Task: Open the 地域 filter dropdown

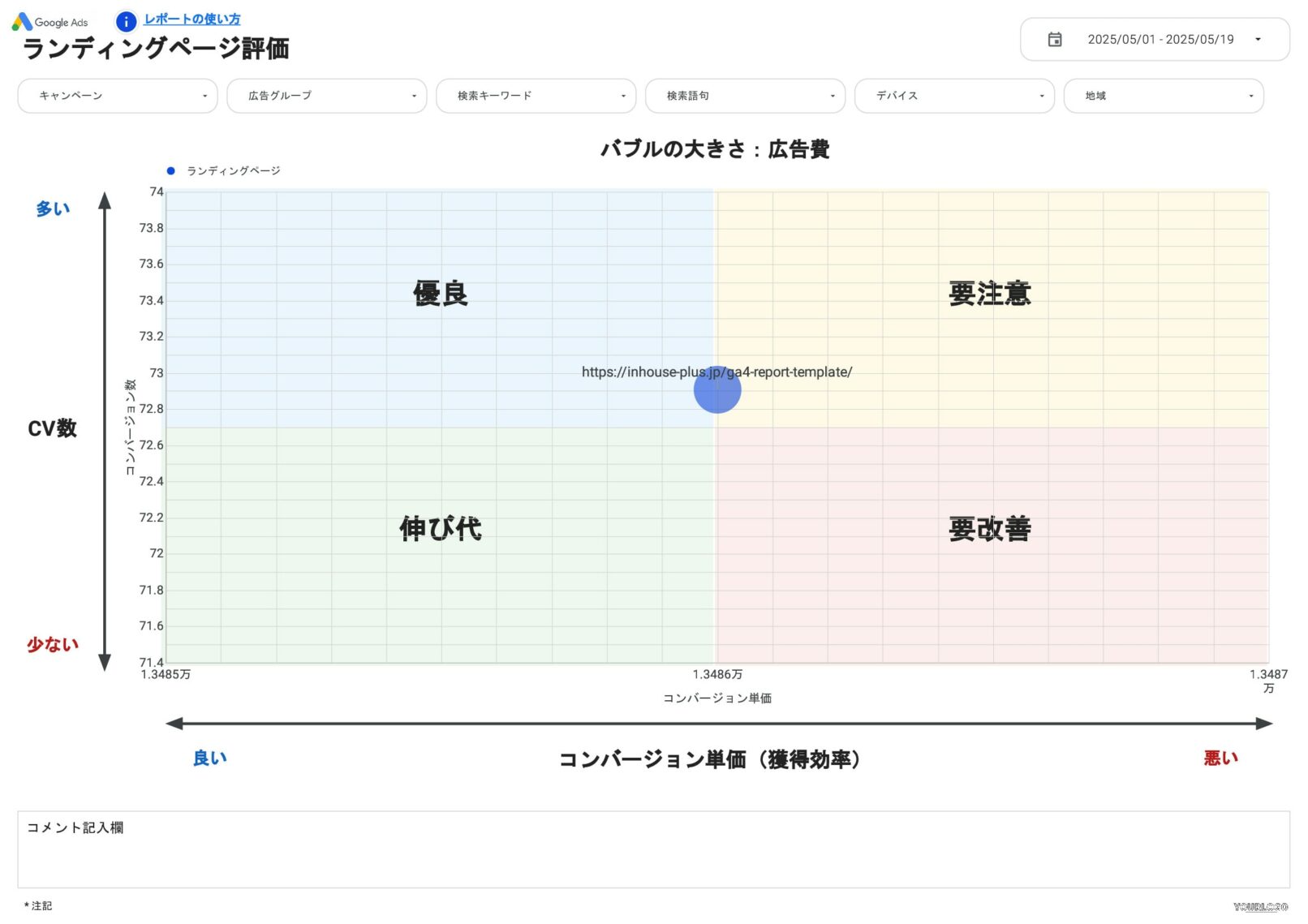Action: point(1164,95)
